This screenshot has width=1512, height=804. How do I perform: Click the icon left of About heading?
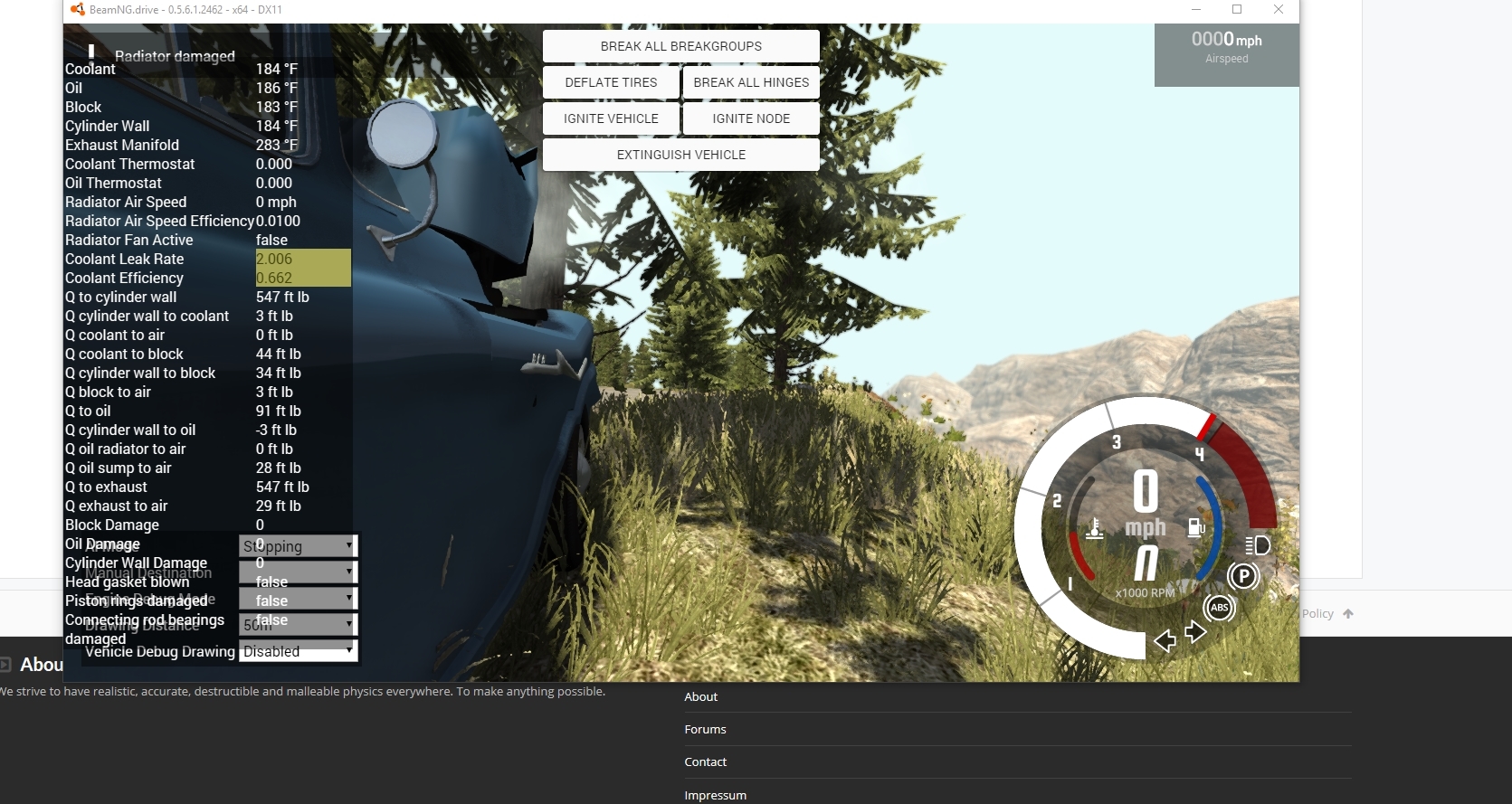click(5, 665)
